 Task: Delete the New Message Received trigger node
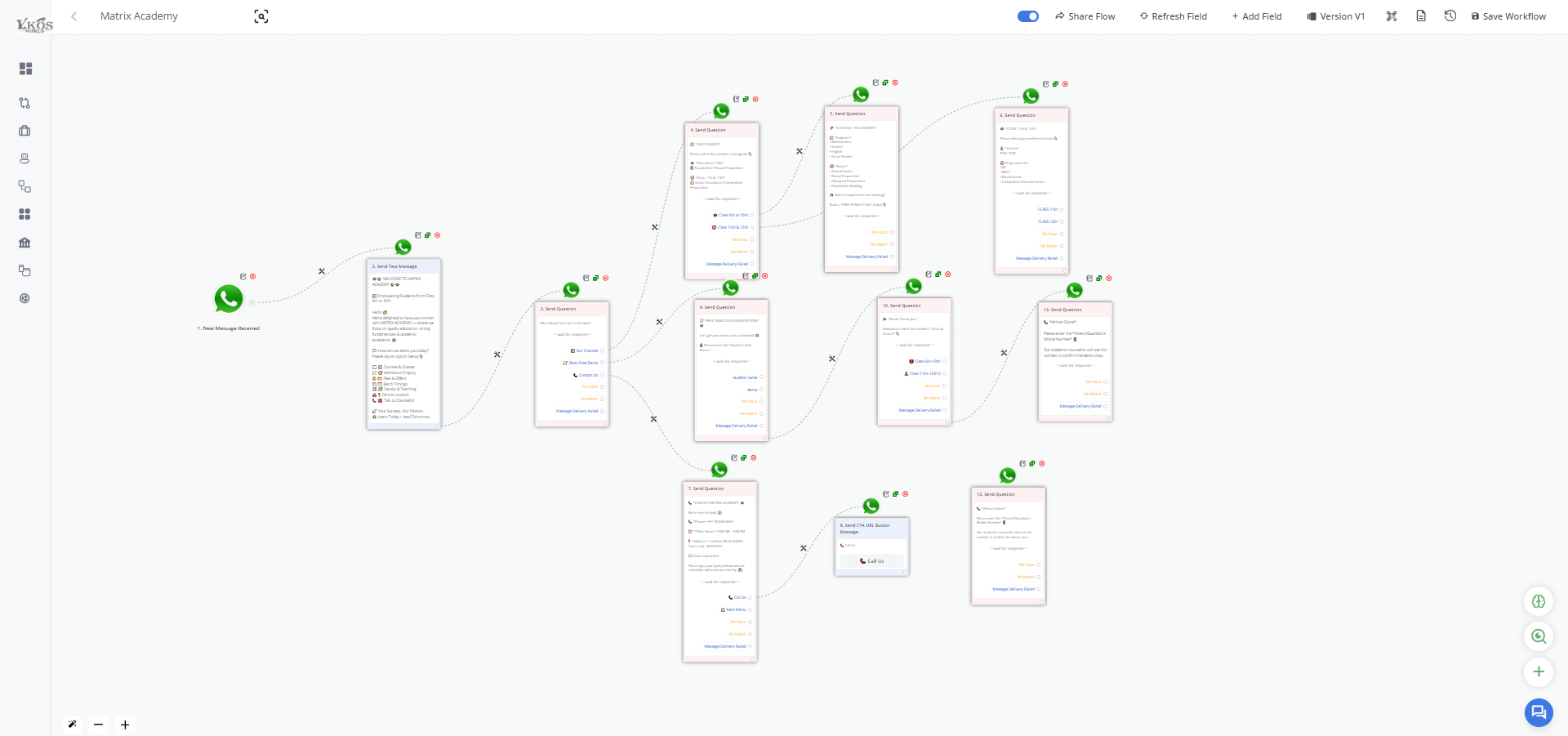click(x=253, y=277)
